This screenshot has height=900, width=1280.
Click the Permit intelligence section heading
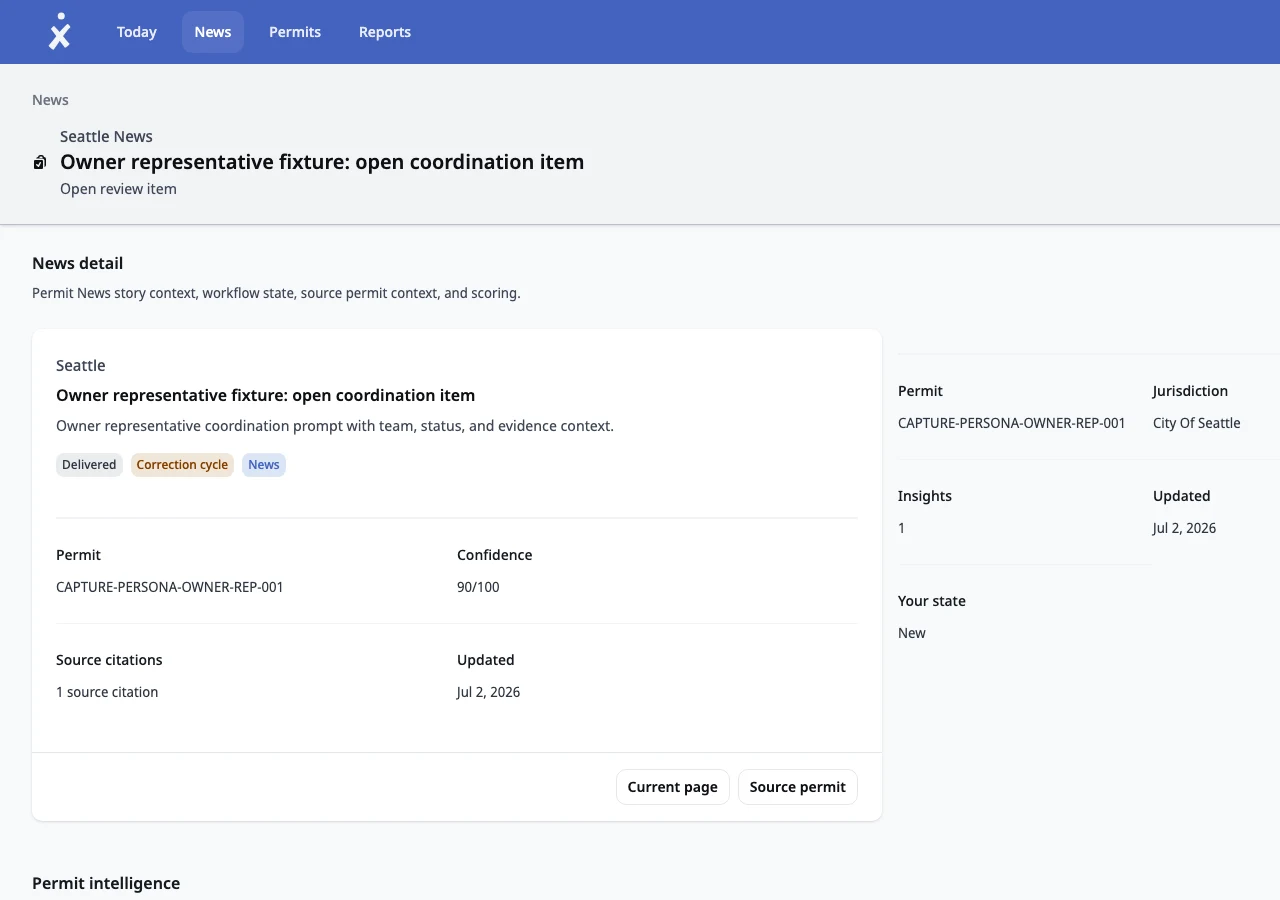pos(106,883)
